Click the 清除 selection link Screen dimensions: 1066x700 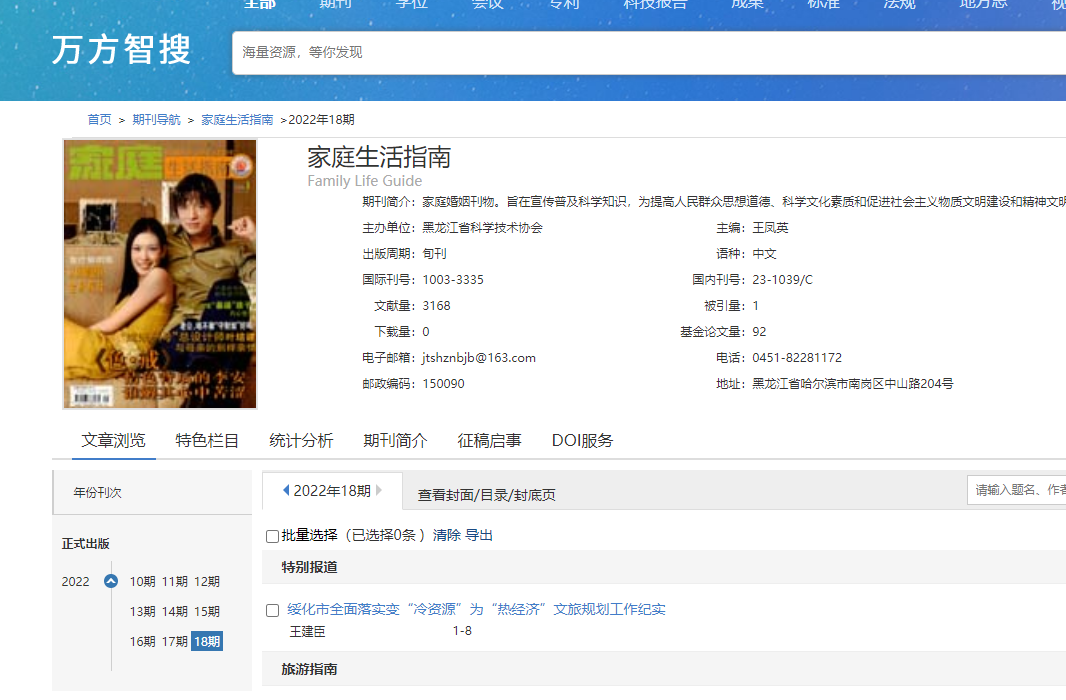coord(447,535)
